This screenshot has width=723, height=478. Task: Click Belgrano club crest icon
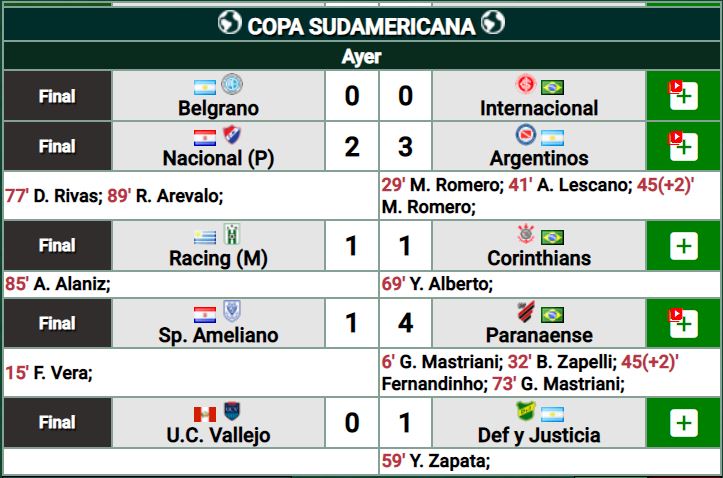233,85
